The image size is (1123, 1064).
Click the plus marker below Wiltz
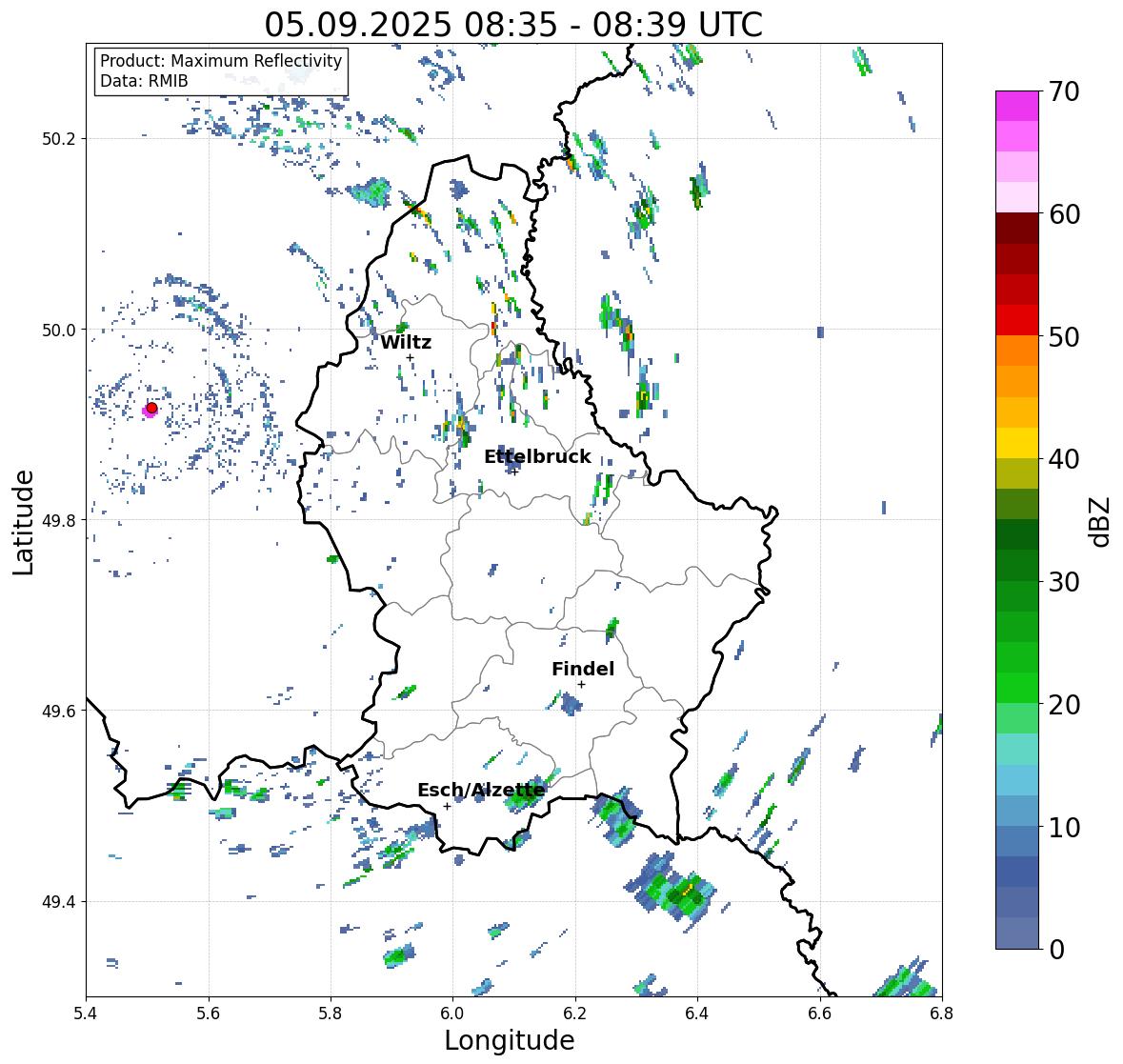410,357
